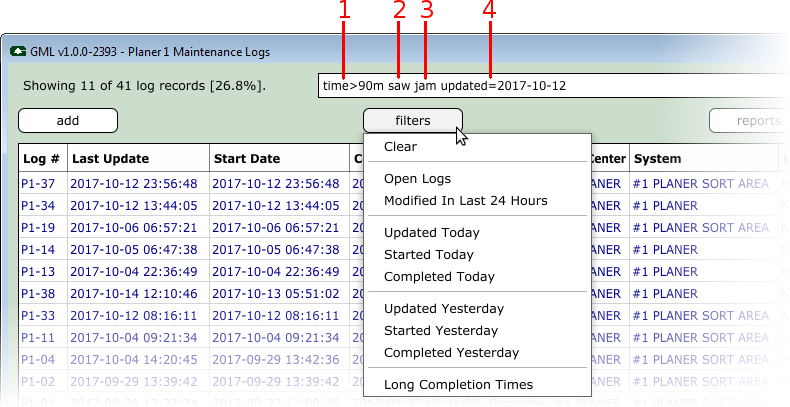Select Completed Today filter
The height and width of the screenshot is (407, 790).
439,277
